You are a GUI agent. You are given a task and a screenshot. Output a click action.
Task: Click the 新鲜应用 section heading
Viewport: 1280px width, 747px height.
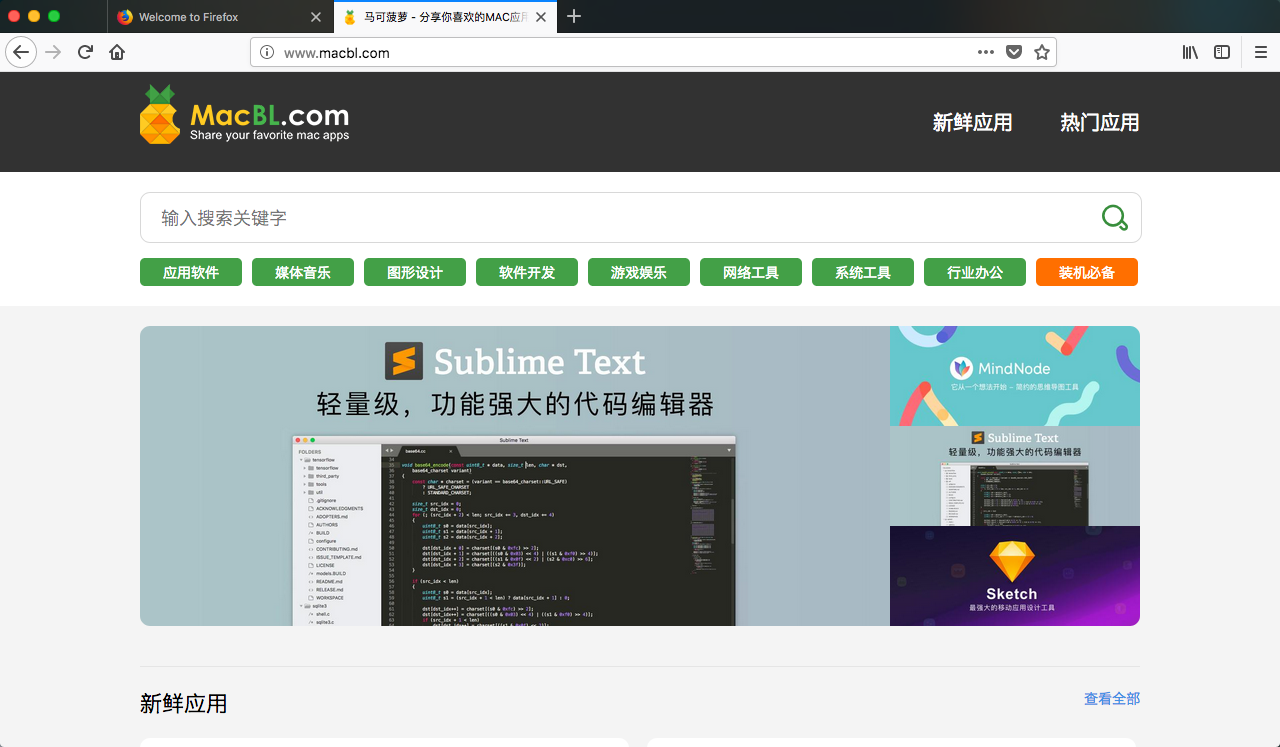(x=184, y=704)
